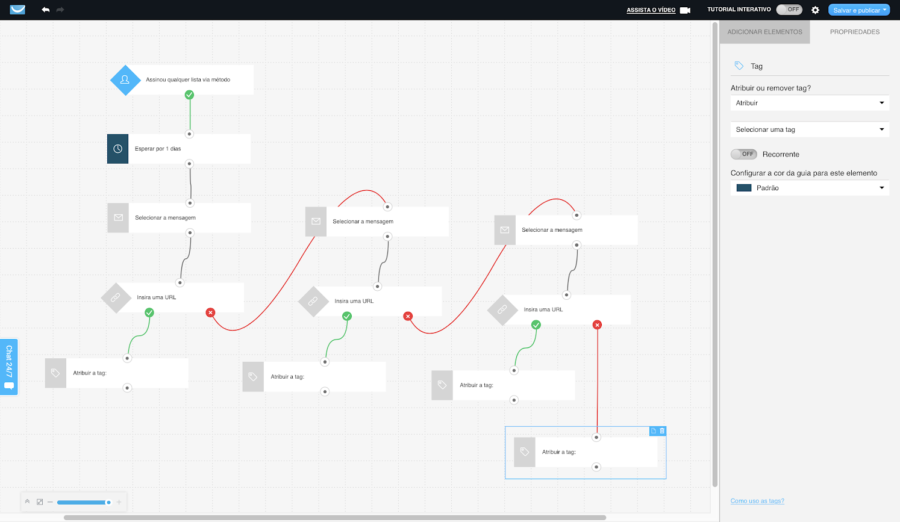Expand the Selecionar uma tag dropdown
The width and height of the screenshot is (900, 522).
pyautogui.click(x=809, y=129)
